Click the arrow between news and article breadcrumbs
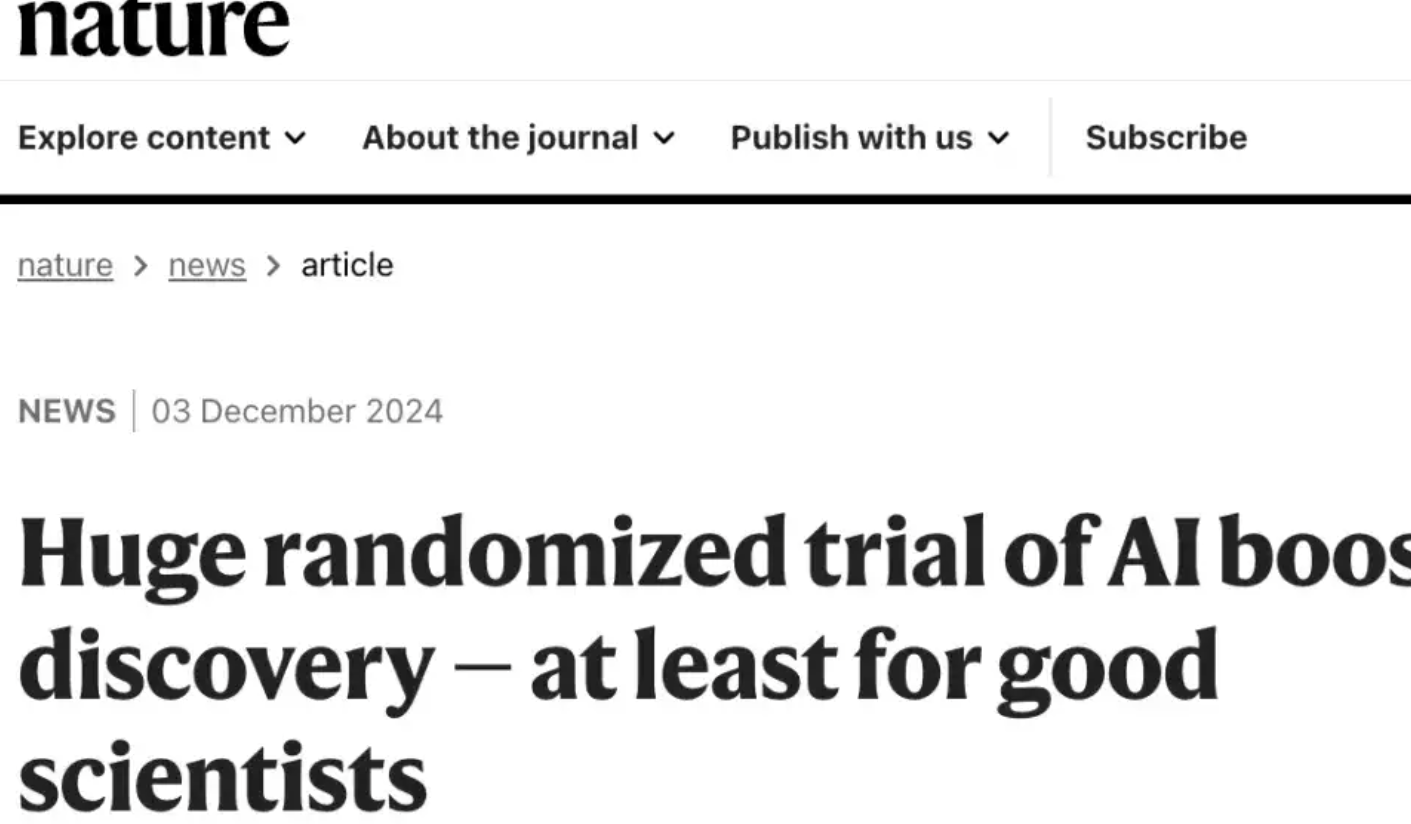The image size is (1411, 824). pyautogui.click(x=273, y=265)
